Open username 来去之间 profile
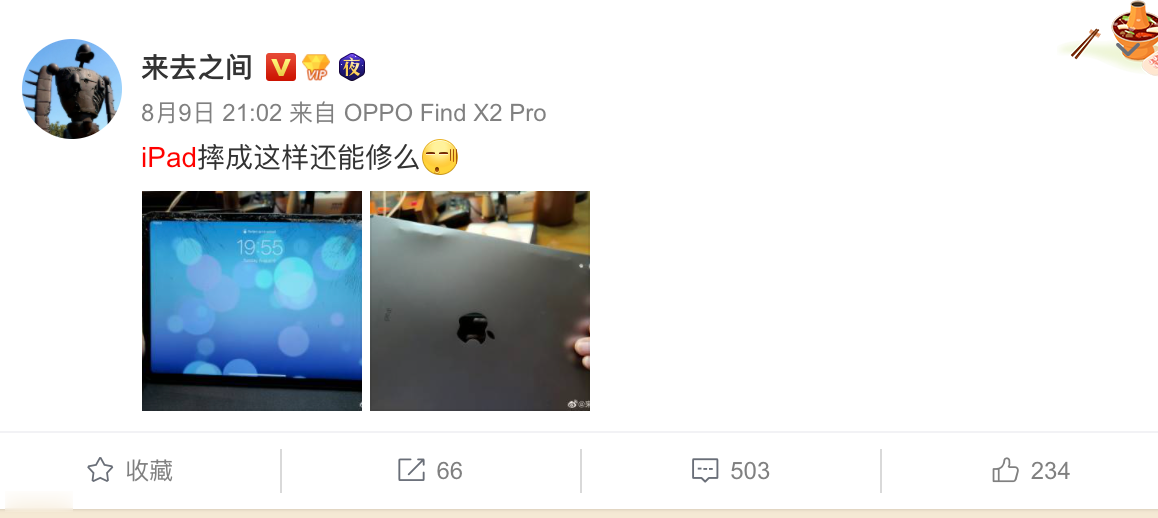Image resolution: width=1158 pixels, height=518 pixels. [196, 68]
